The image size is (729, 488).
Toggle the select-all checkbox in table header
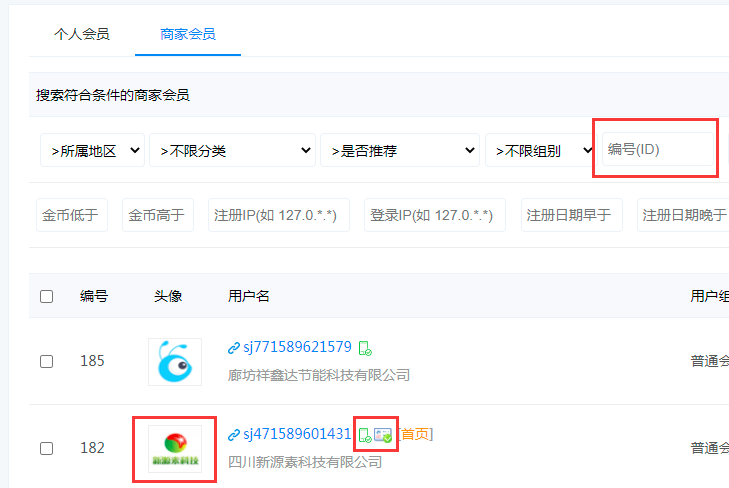tap(47, 296)
